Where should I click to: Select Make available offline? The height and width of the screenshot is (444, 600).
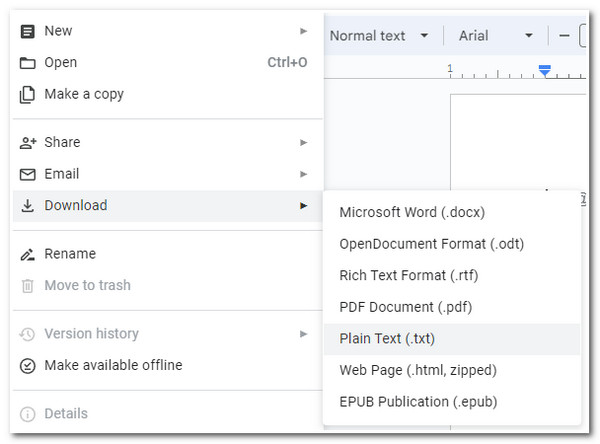tap(168, 366)
